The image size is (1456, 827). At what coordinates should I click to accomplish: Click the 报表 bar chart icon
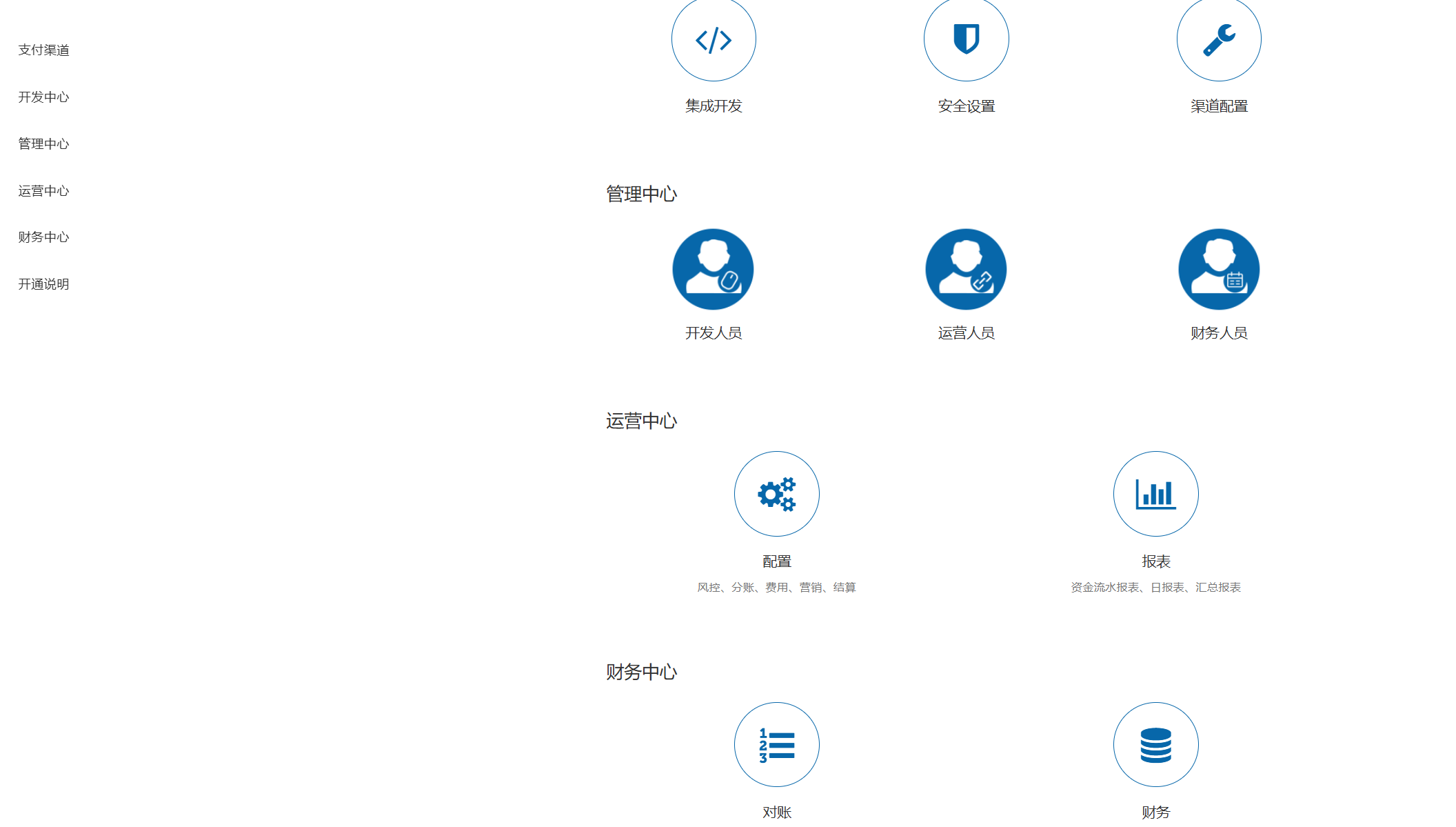point(1155,493)
